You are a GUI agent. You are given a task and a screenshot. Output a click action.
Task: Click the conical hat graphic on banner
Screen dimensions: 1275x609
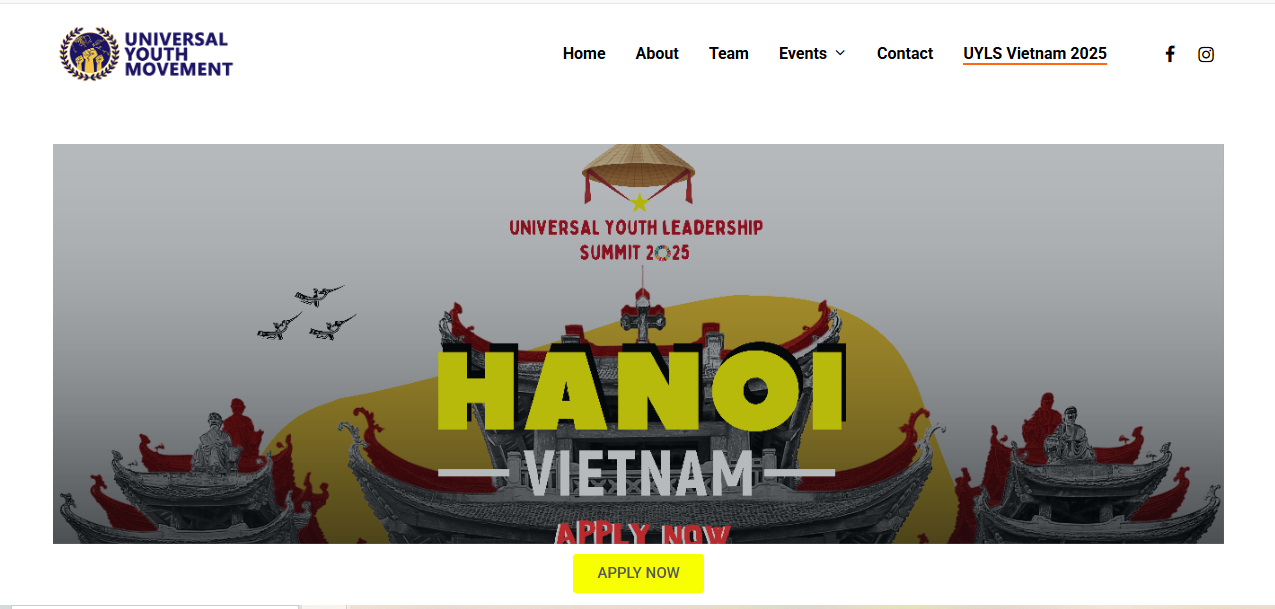pyautogui.click(x=638, y=168)
